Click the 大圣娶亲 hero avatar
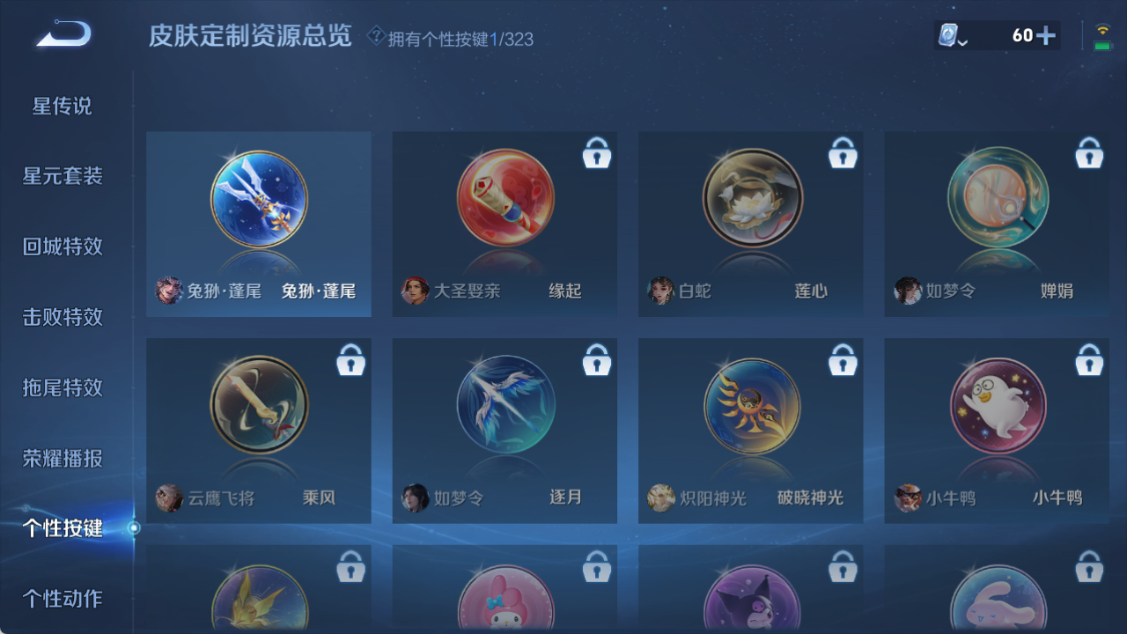 tap(415, 290)
